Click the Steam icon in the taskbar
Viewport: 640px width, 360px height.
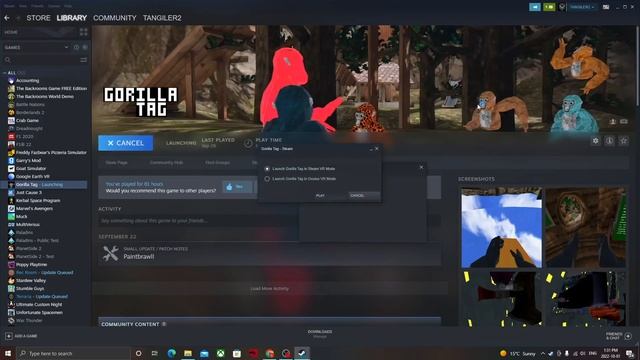point(302,353)
